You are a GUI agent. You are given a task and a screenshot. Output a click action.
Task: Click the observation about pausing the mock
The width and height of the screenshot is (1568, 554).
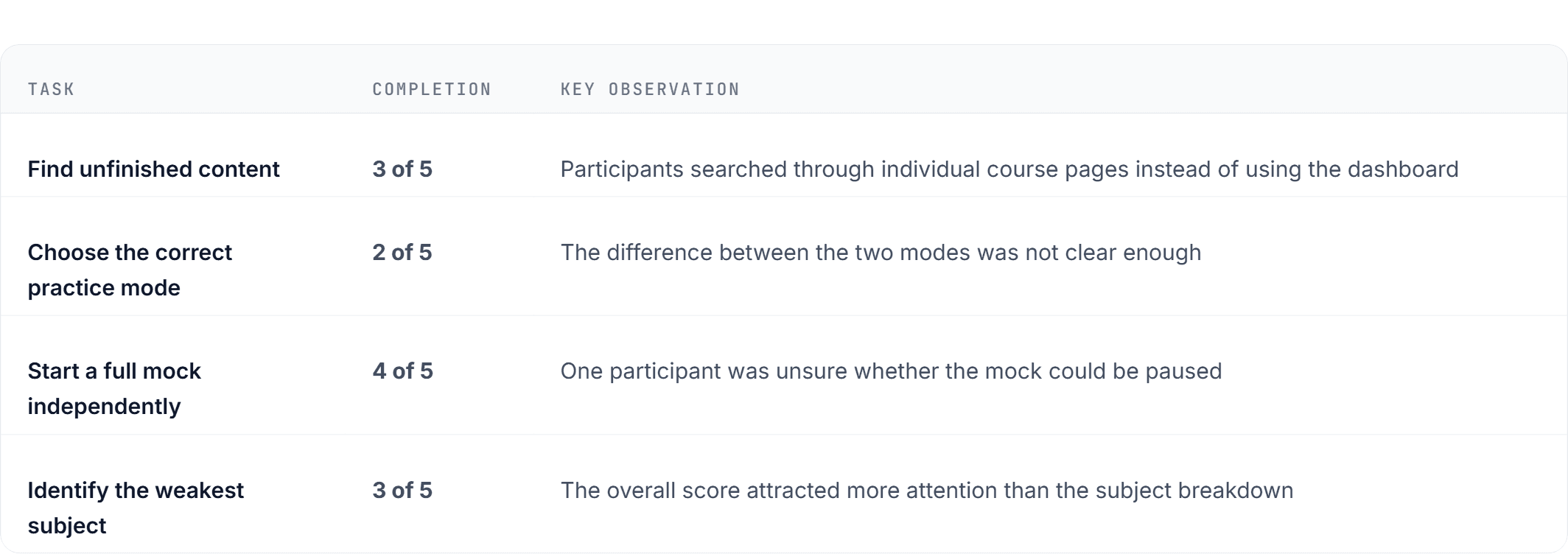[891, 371]
